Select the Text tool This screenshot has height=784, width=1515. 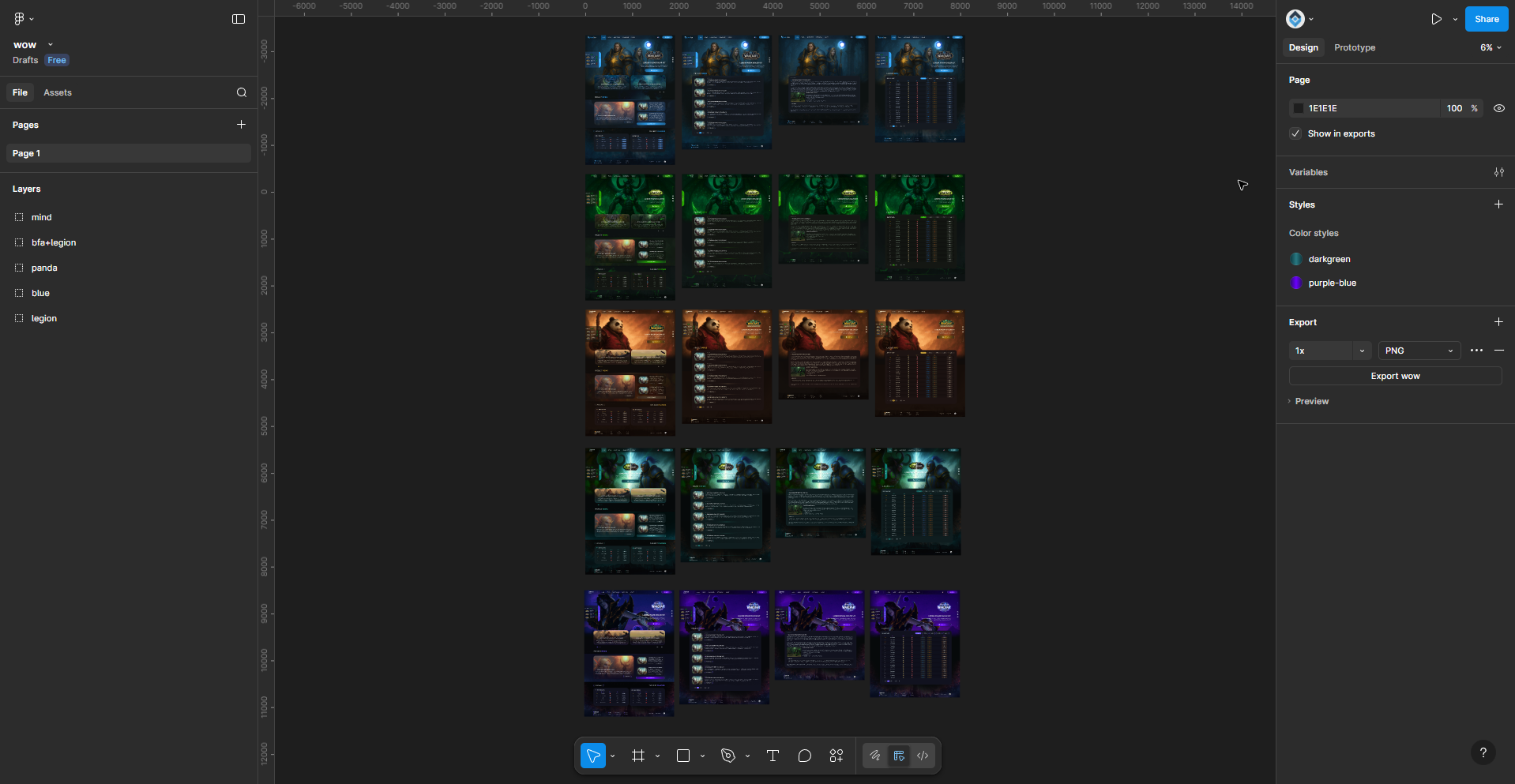[773, 756]
